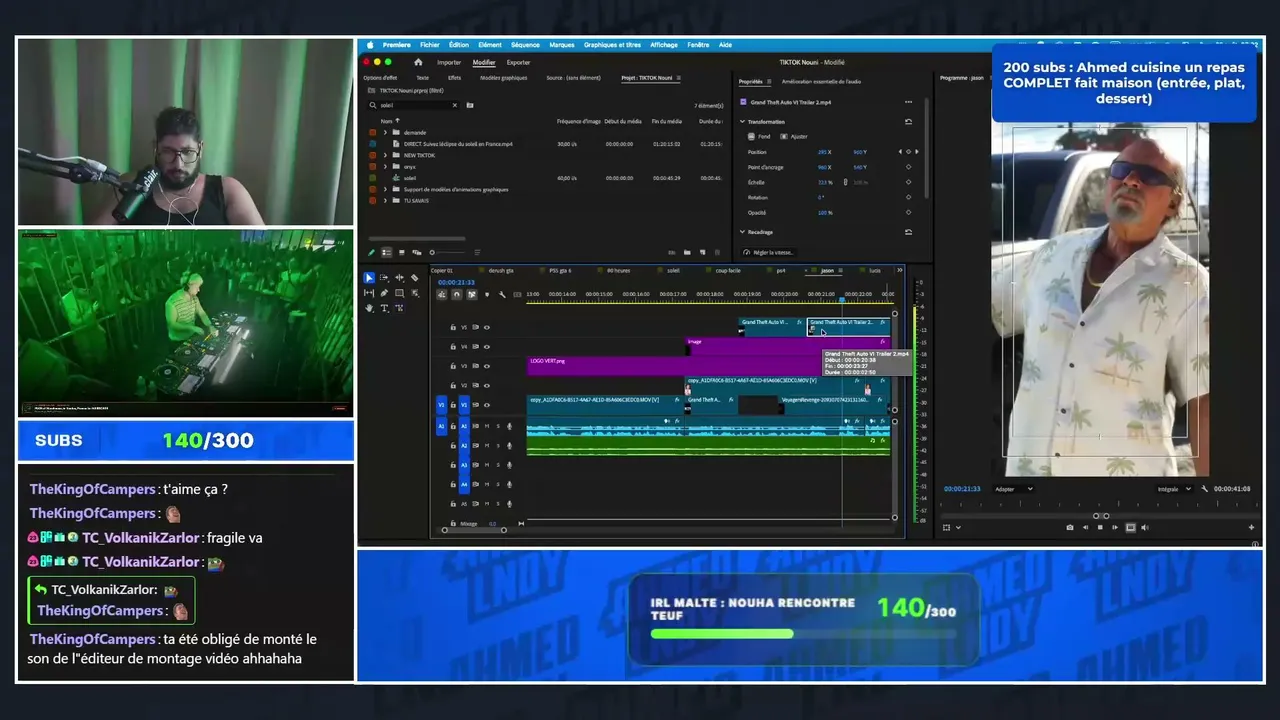This screenshot has height=720, width=1280.
Task: Click the Ajuster button
Action: (794, 136)
